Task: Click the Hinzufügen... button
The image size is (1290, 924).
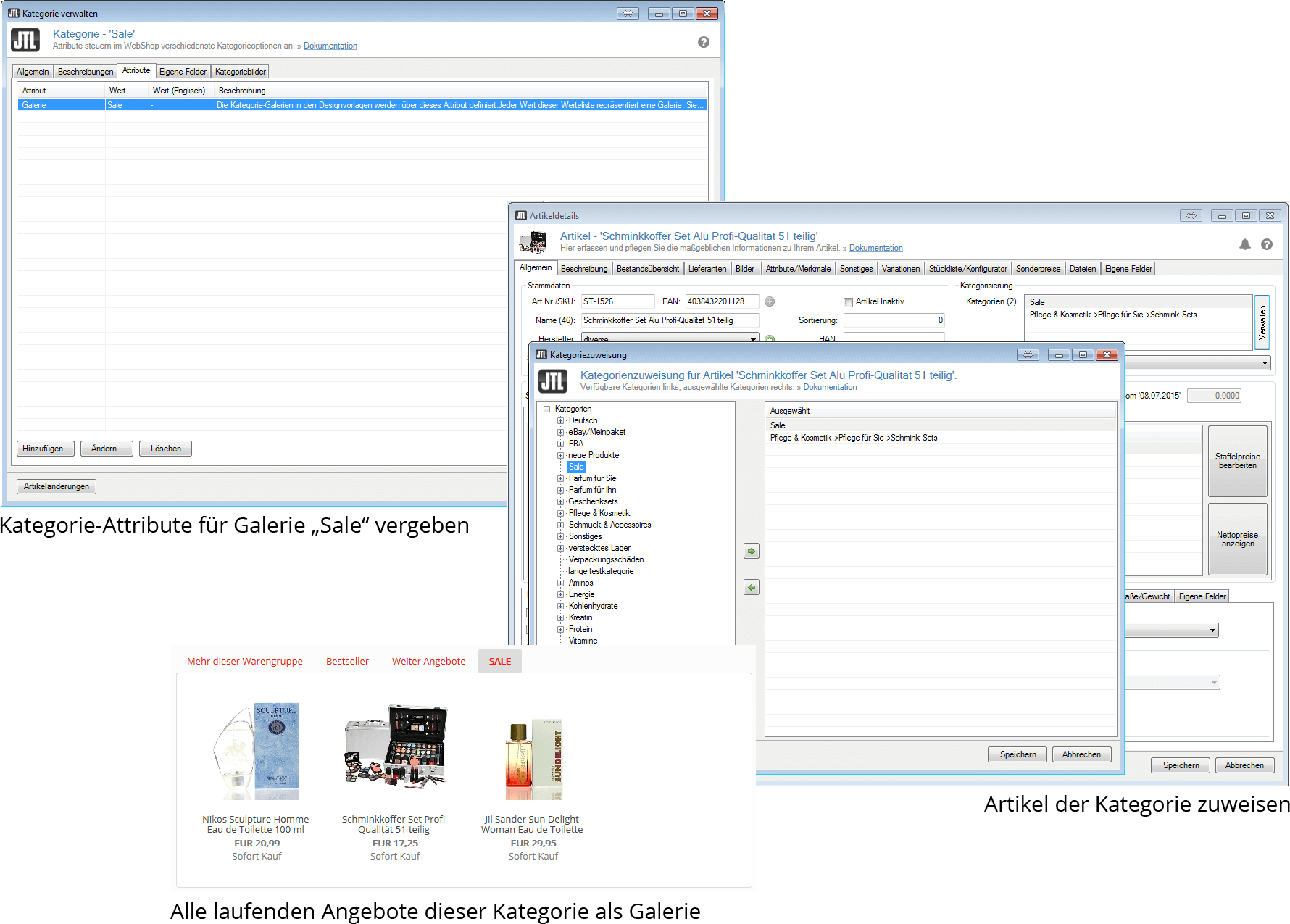Action: [46, 449]
